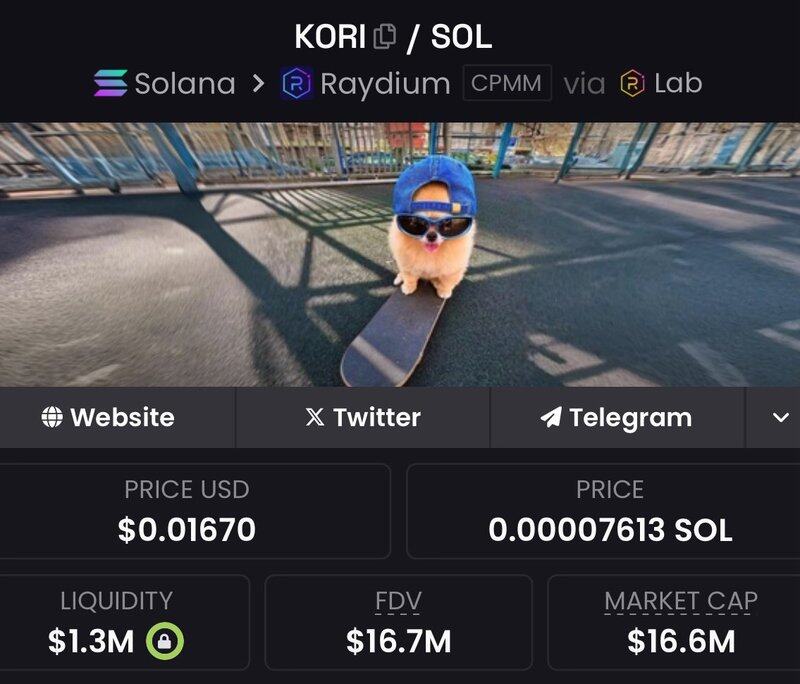Click the Telegram paper plane icon

[551, 417]
